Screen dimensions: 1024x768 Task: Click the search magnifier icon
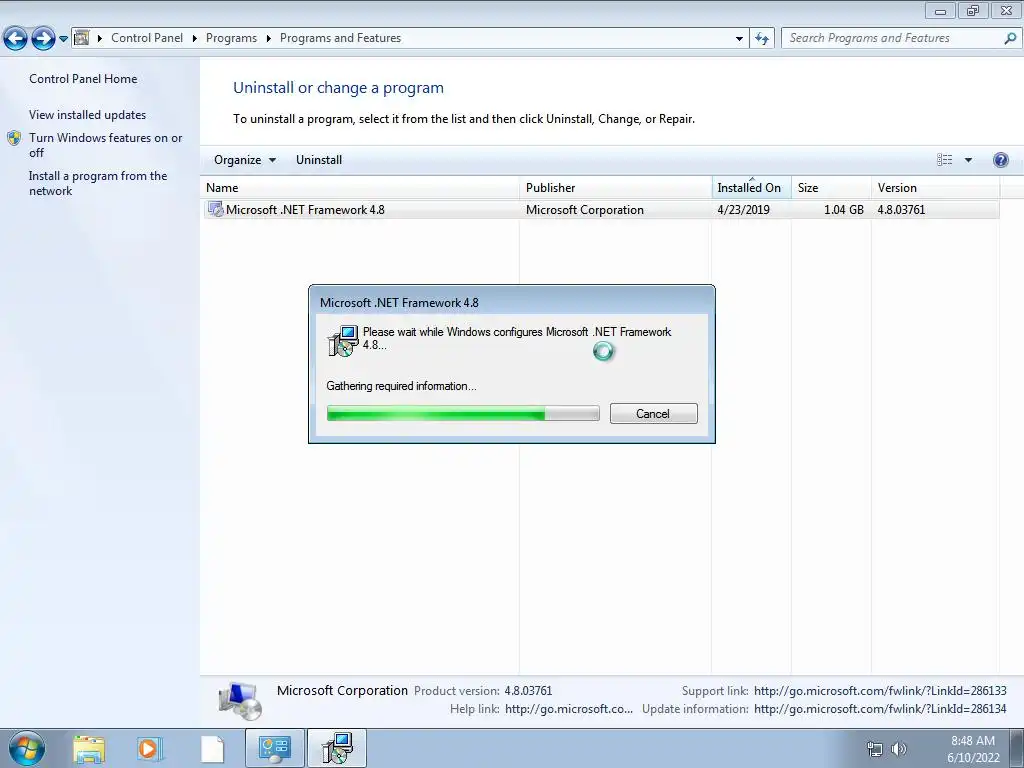click(1010, 38)
